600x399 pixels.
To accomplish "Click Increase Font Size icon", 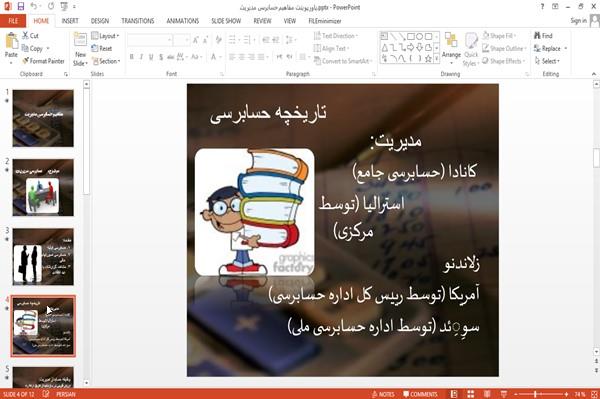I will coord(196,40).
